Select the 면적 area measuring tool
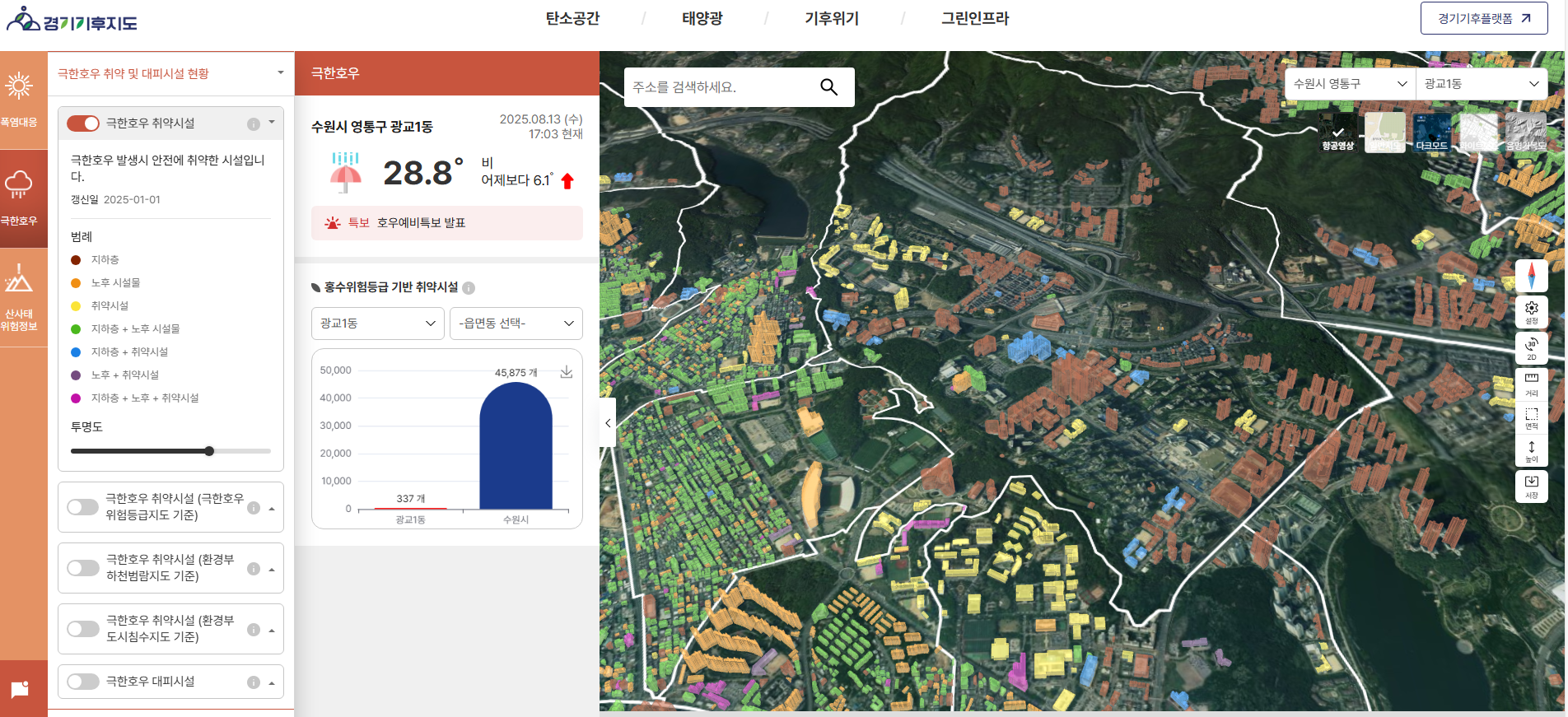The image size is (1568, 717). pyautogui.click(x=1531, y=418)
